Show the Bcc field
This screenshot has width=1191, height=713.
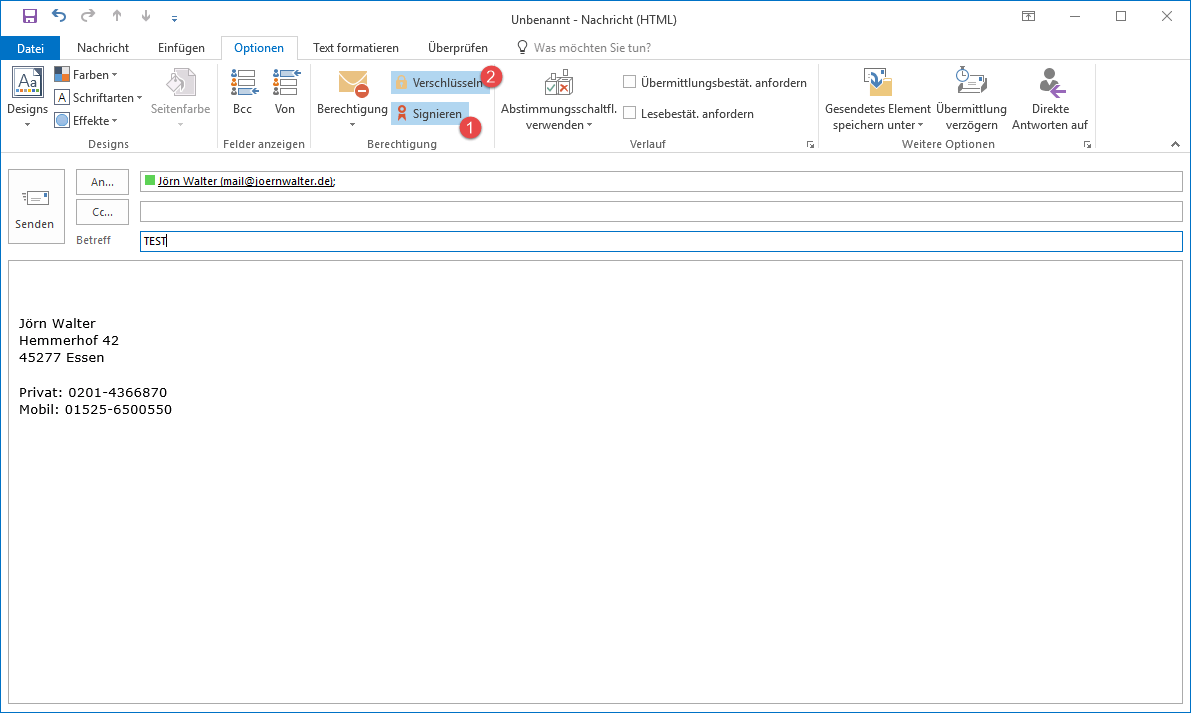point(243,92)
